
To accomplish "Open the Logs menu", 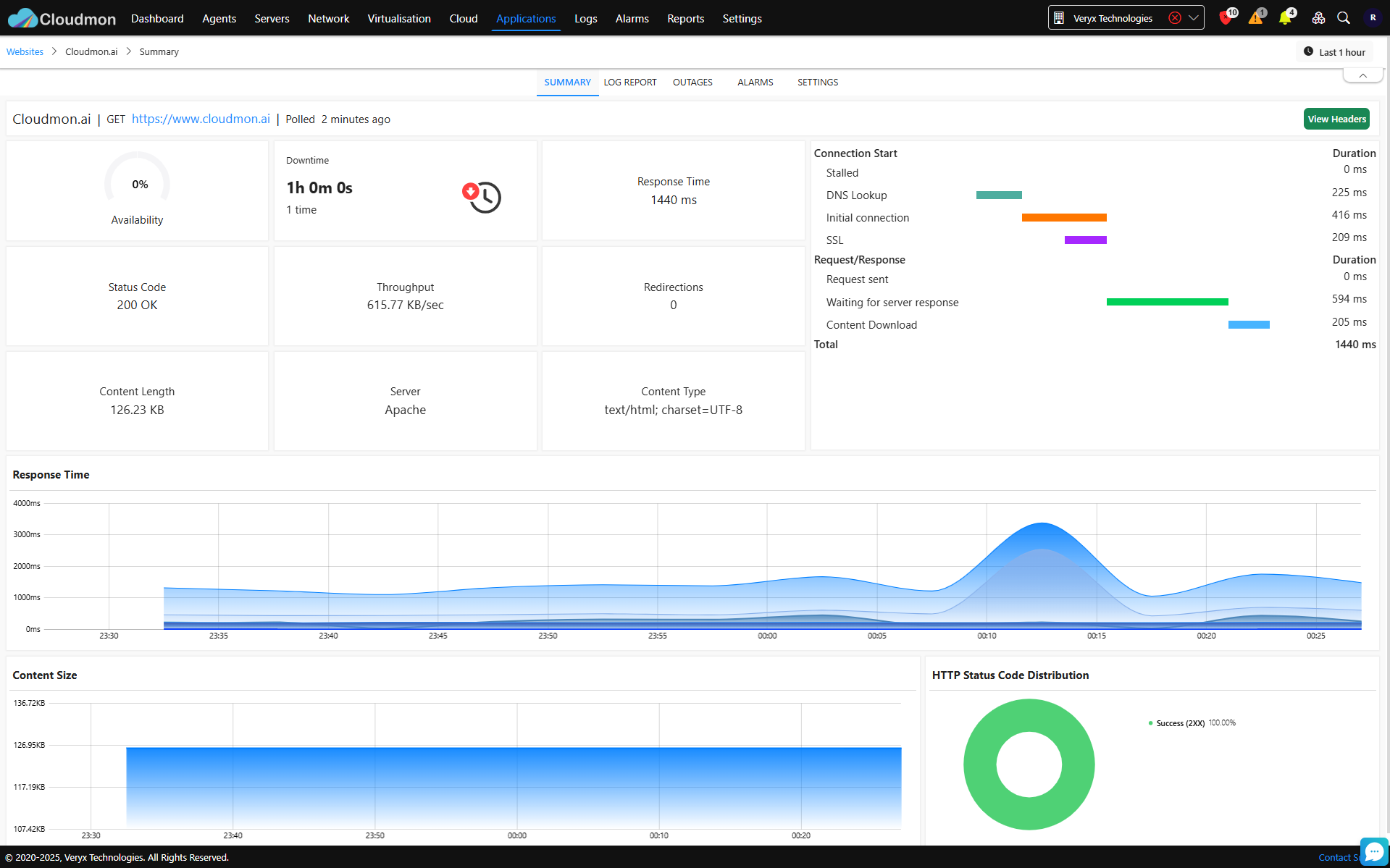I will coord(586,18).
